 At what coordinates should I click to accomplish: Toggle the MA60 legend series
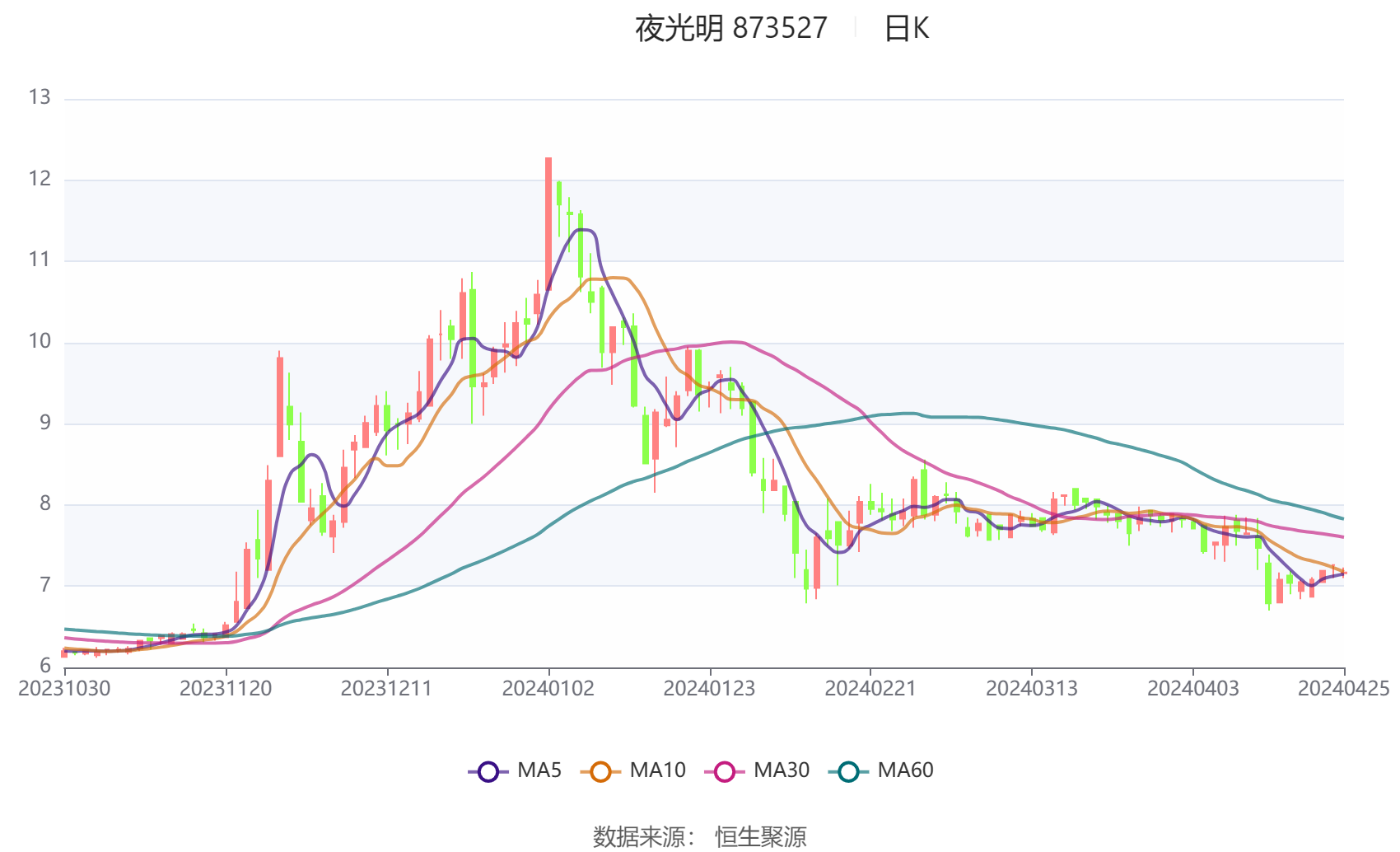click(x=880, y=770)
